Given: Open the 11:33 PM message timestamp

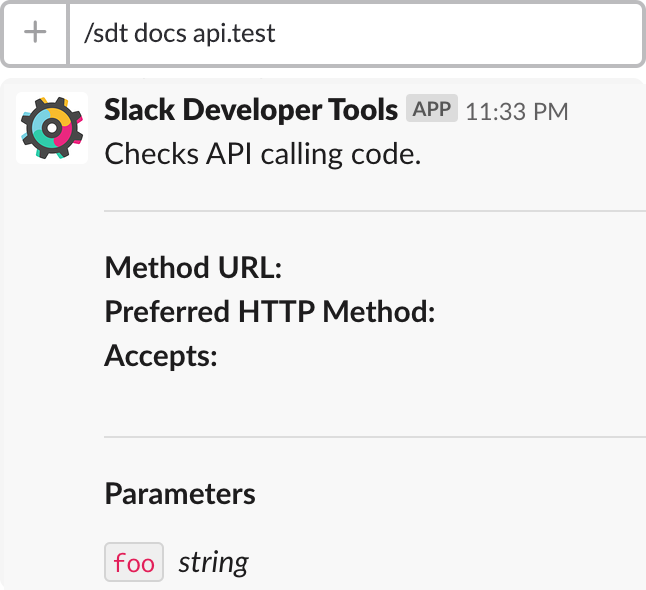Looking at the screenshot, I should click(517, 112).
